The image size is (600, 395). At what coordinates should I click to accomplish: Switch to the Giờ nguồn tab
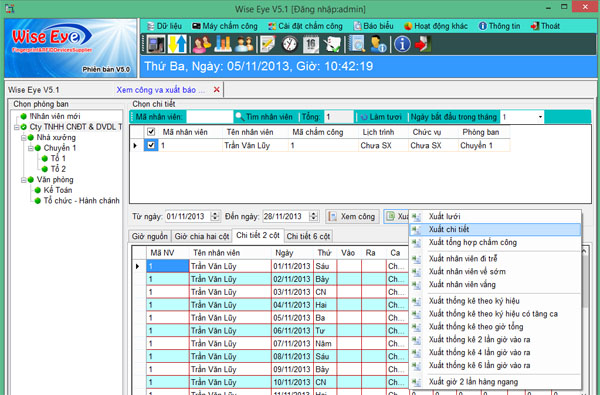150,236
